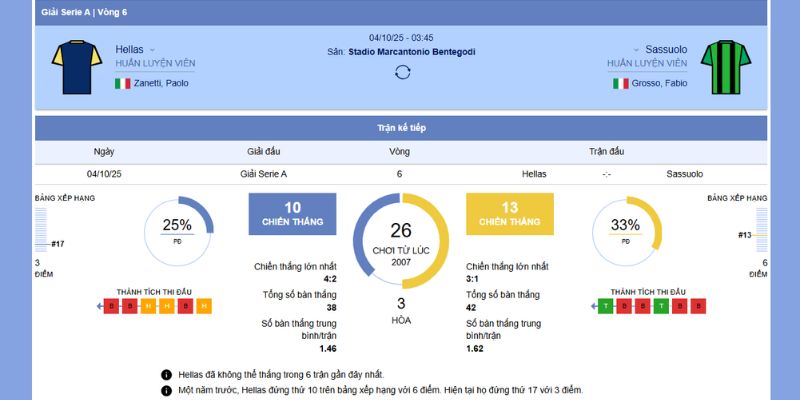Screen dimensions: 800x400
Task: Click the Sassuolo green striped jersey icon
Action: pos(724,66)
